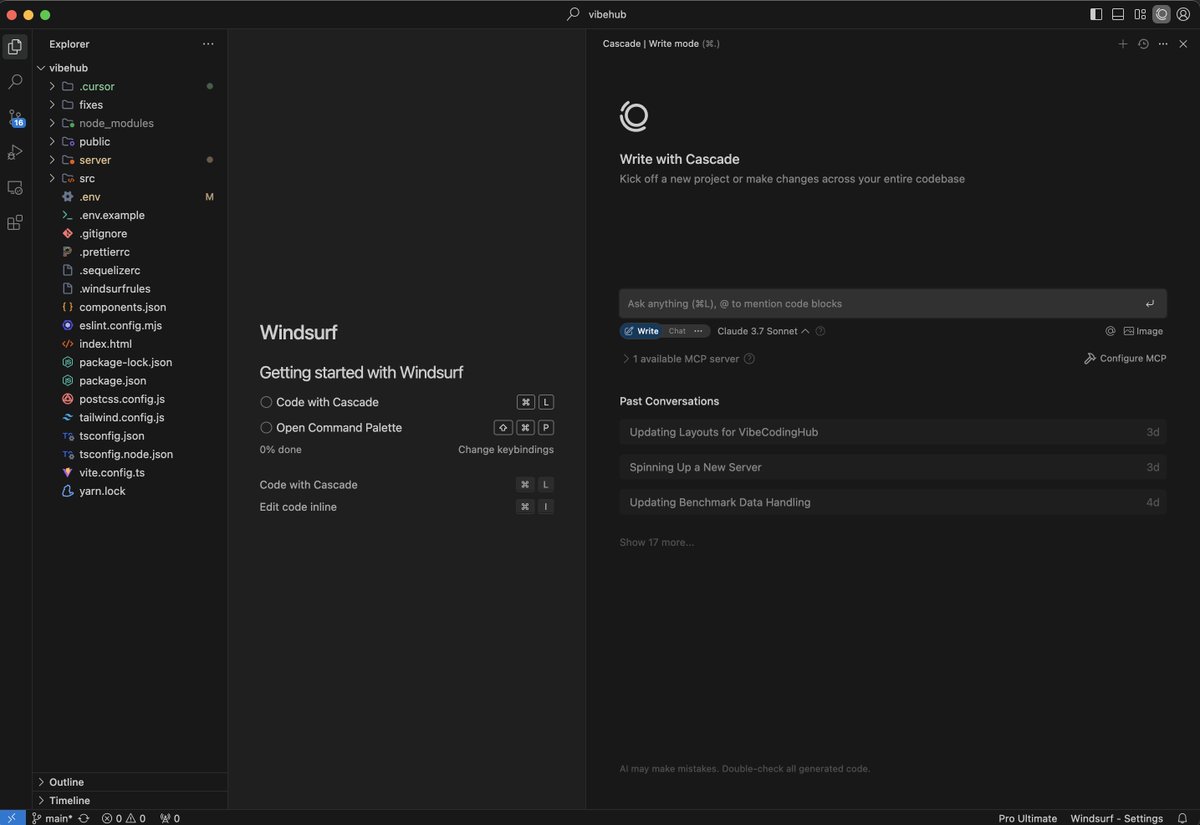This screenshot has width=1200, height=825.
Task: Click the ports indicator showing 0
Action: pos(169,818)
